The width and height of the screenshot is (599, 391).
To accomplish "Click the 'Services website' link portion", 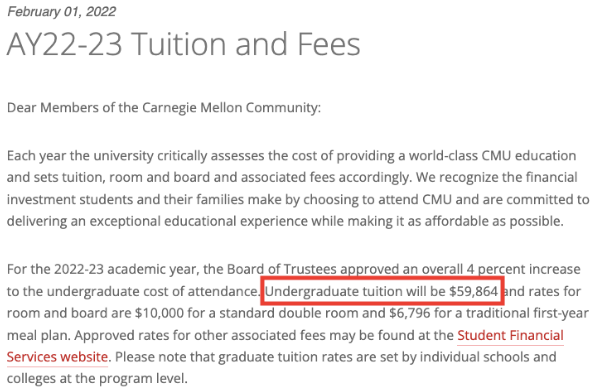I will (57, 357).
